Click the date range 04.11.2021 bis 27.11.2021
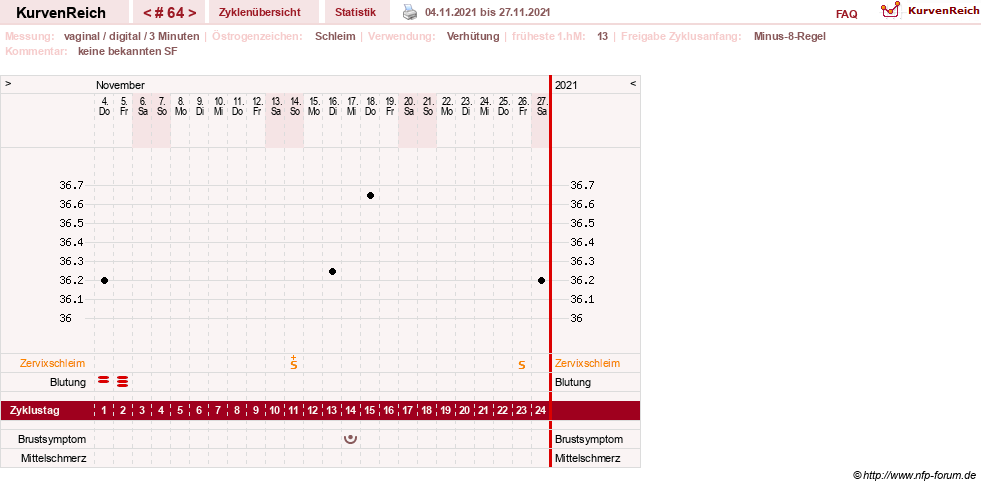 coord(487,13)
